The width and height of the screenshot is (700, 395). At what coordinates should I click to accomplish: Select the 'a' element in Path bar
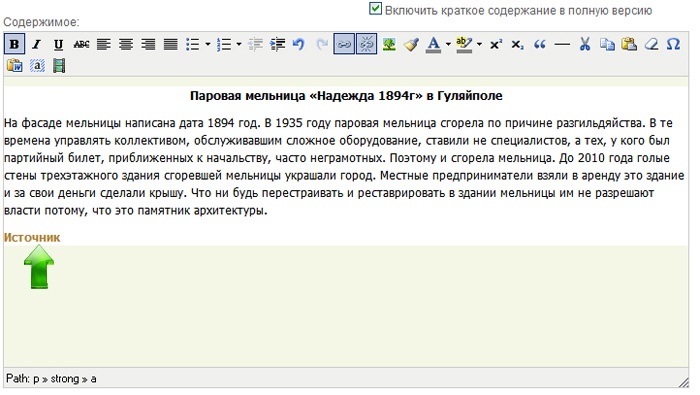tap(93, 379)
